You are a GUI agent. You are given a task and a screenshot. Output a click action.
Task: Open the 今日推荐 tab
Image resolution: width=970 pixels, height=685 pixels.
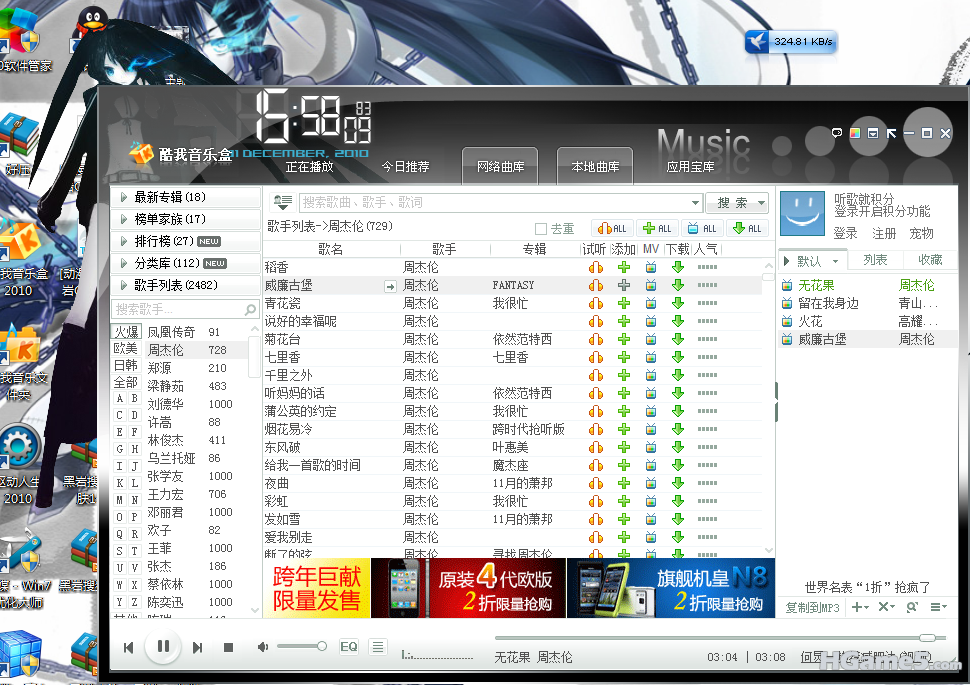(405, 166)
